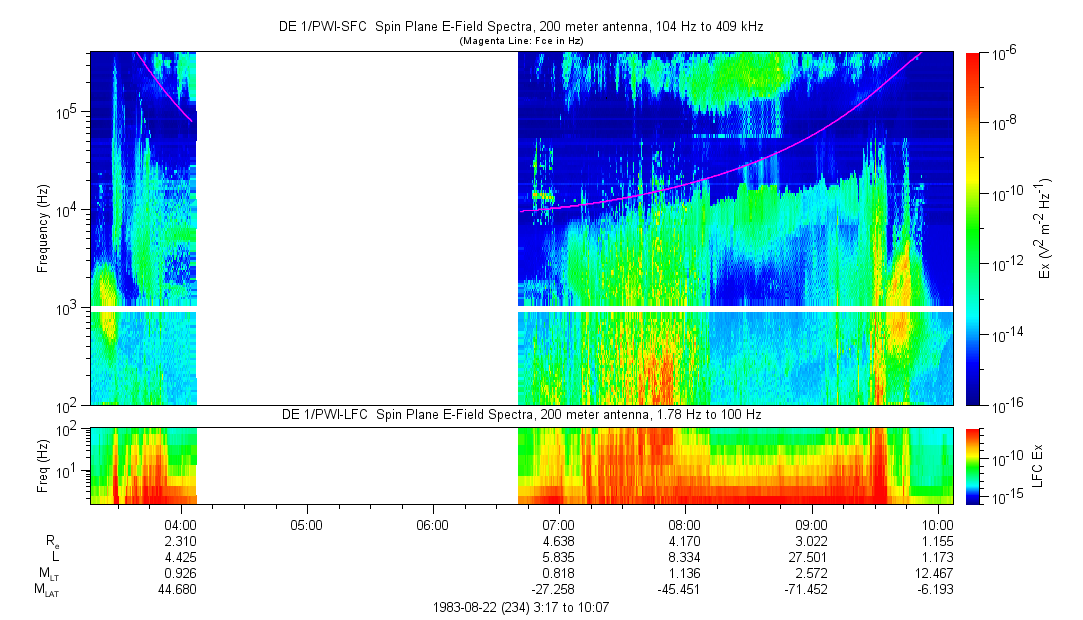This screenshot has height=620, width=1083.
Task: Click the 'LFC Ex' color bar label
Action: click(x=1040, y=465)
